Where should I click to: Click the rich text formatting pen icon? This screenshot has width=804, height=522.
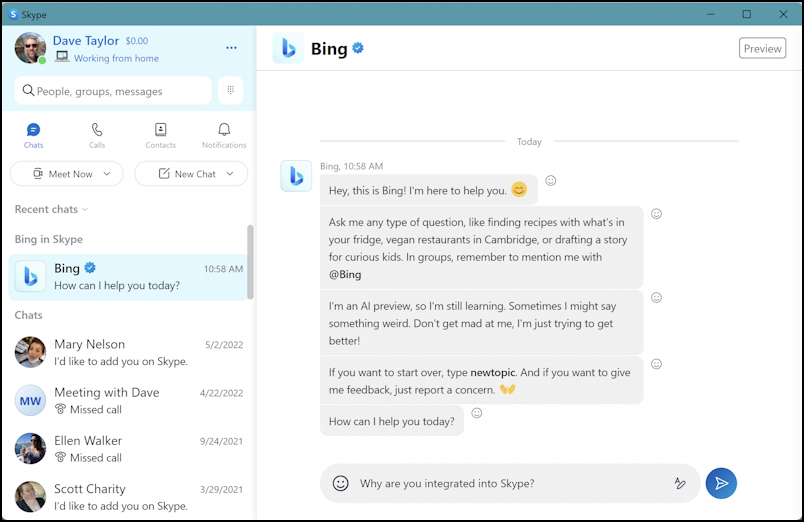[680, 483]
